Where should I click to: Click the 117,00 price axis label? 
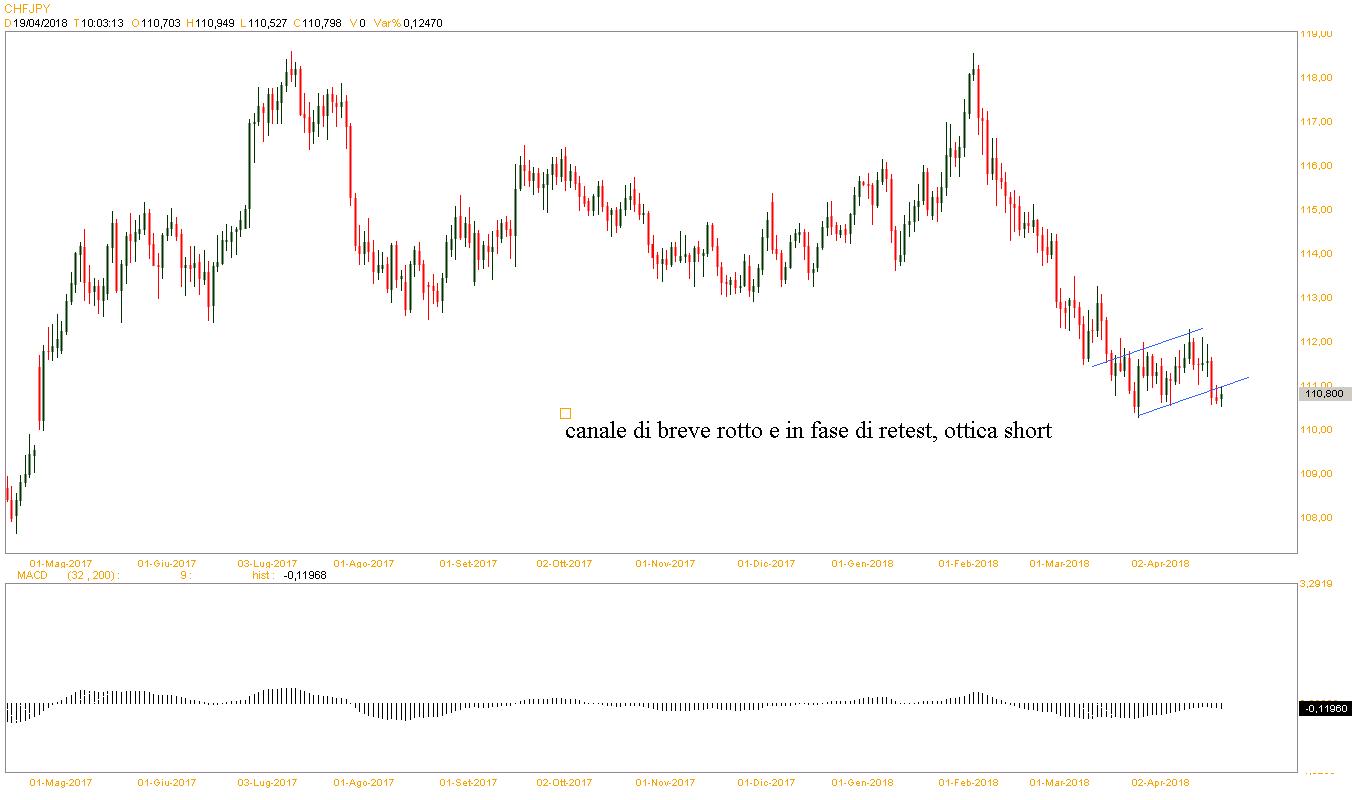click(1317, 122)
